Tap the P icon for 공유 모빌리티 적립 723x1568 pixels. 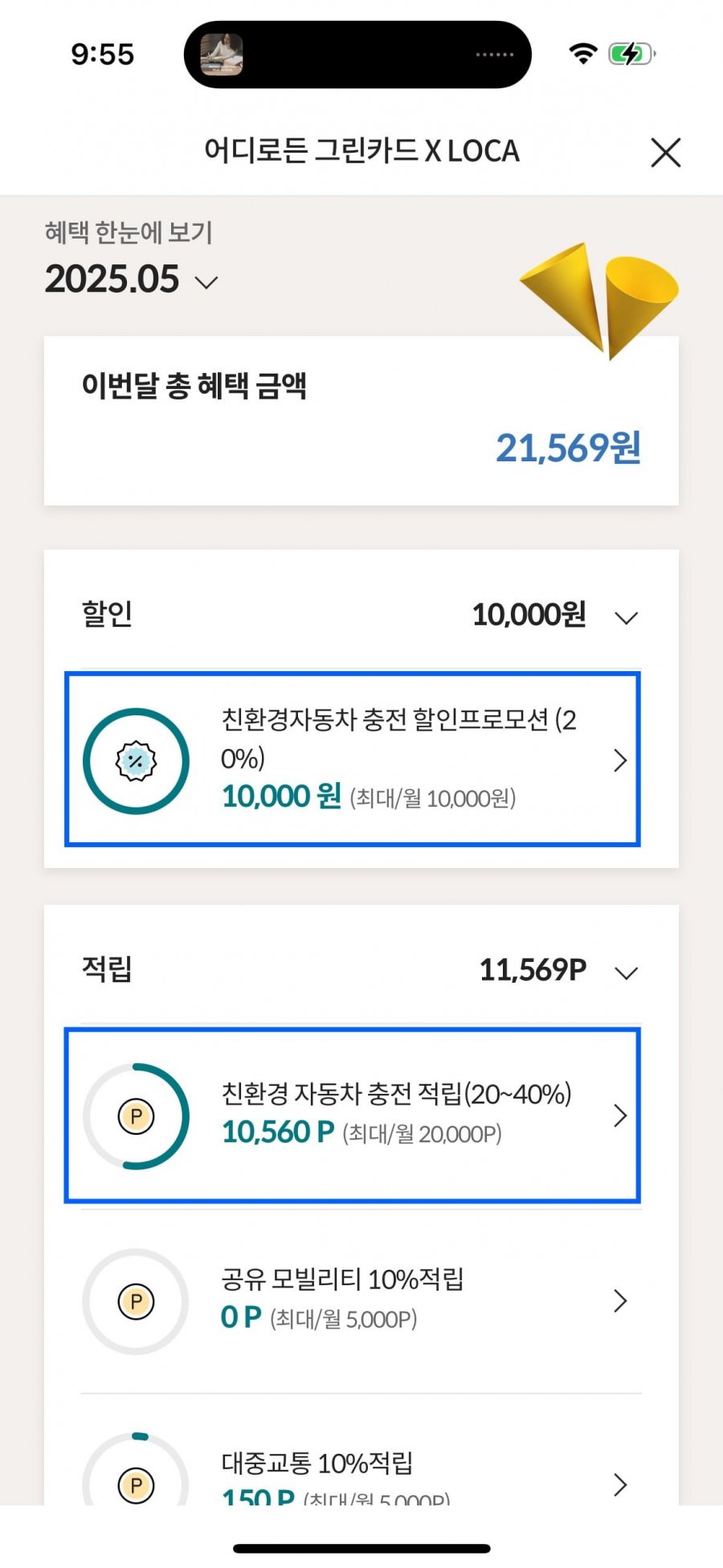137,1301
